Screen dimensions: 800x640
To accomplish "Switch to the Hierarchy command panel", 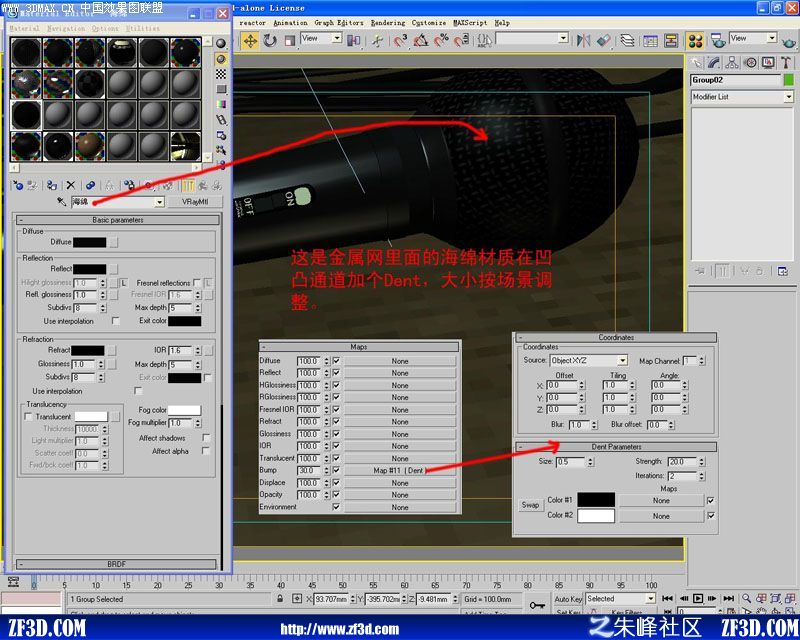I will tap(732, 63).
